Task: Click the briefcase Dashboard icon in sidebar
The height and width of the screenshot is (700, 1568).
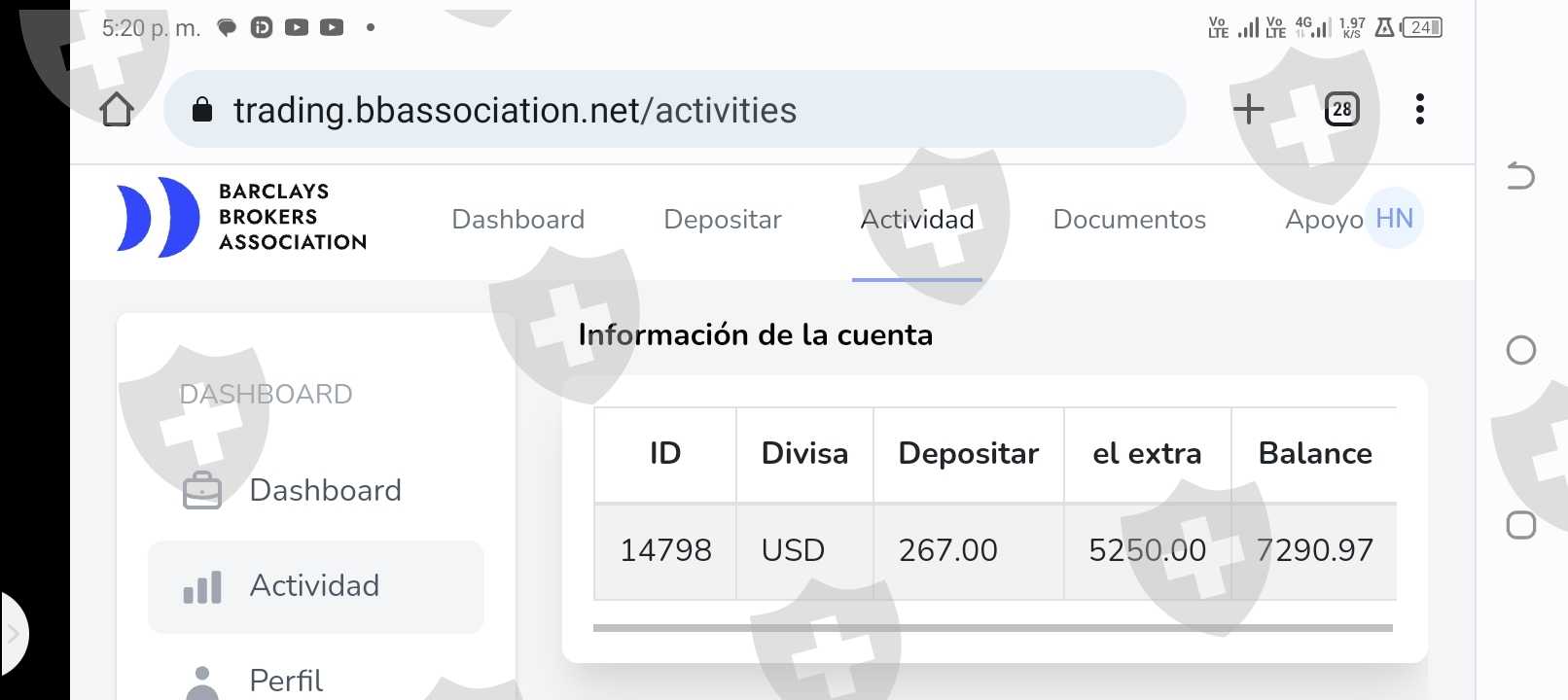Action: pyautogui.click(x=202, y=491)
